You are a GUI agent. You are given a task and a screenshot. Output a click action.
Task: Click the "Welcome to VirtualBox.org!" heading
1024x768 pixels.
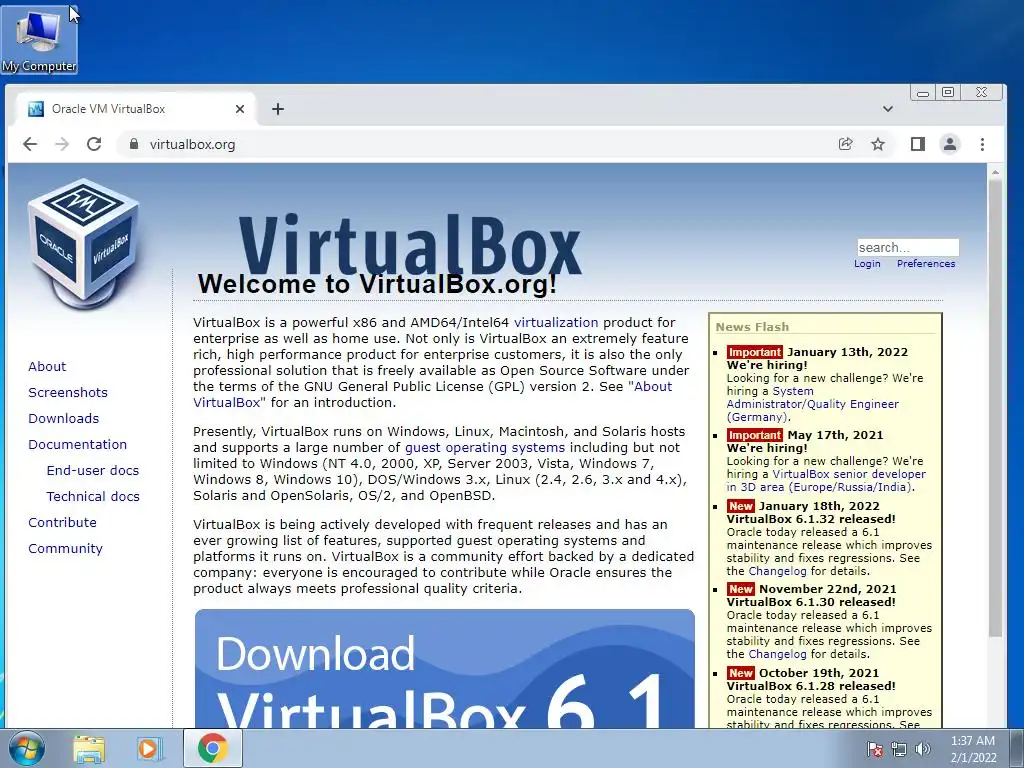click(377, 284)
